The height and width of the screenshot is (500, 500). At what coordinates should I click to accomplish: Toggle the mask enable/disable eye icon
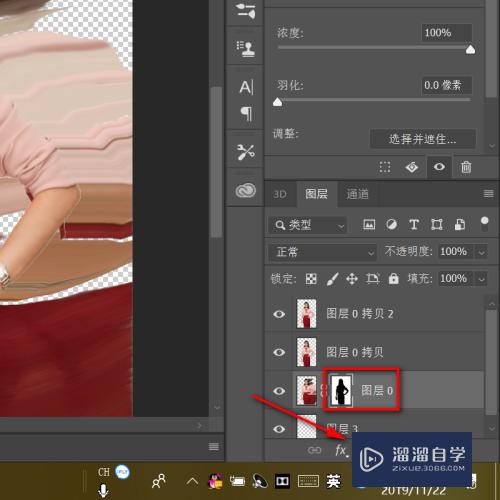pos(439,166)
